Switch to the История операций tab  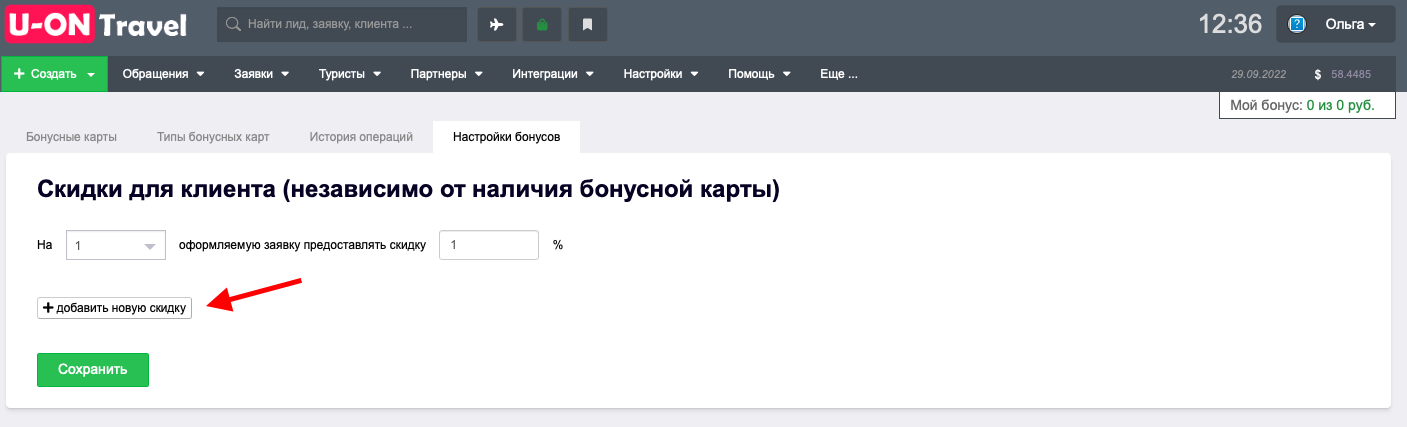pos(361,137)
